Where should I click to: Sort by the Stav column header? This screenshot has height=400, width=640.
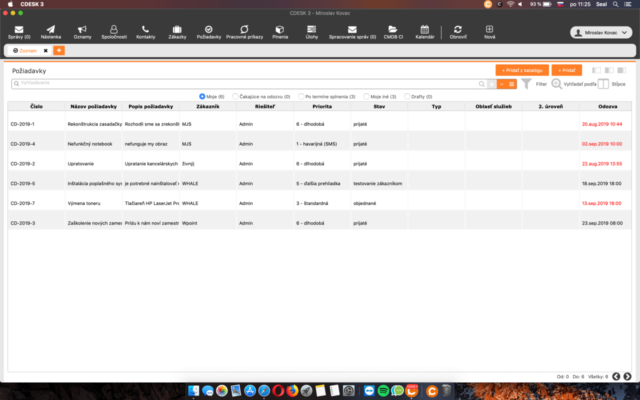pos(379,106)
